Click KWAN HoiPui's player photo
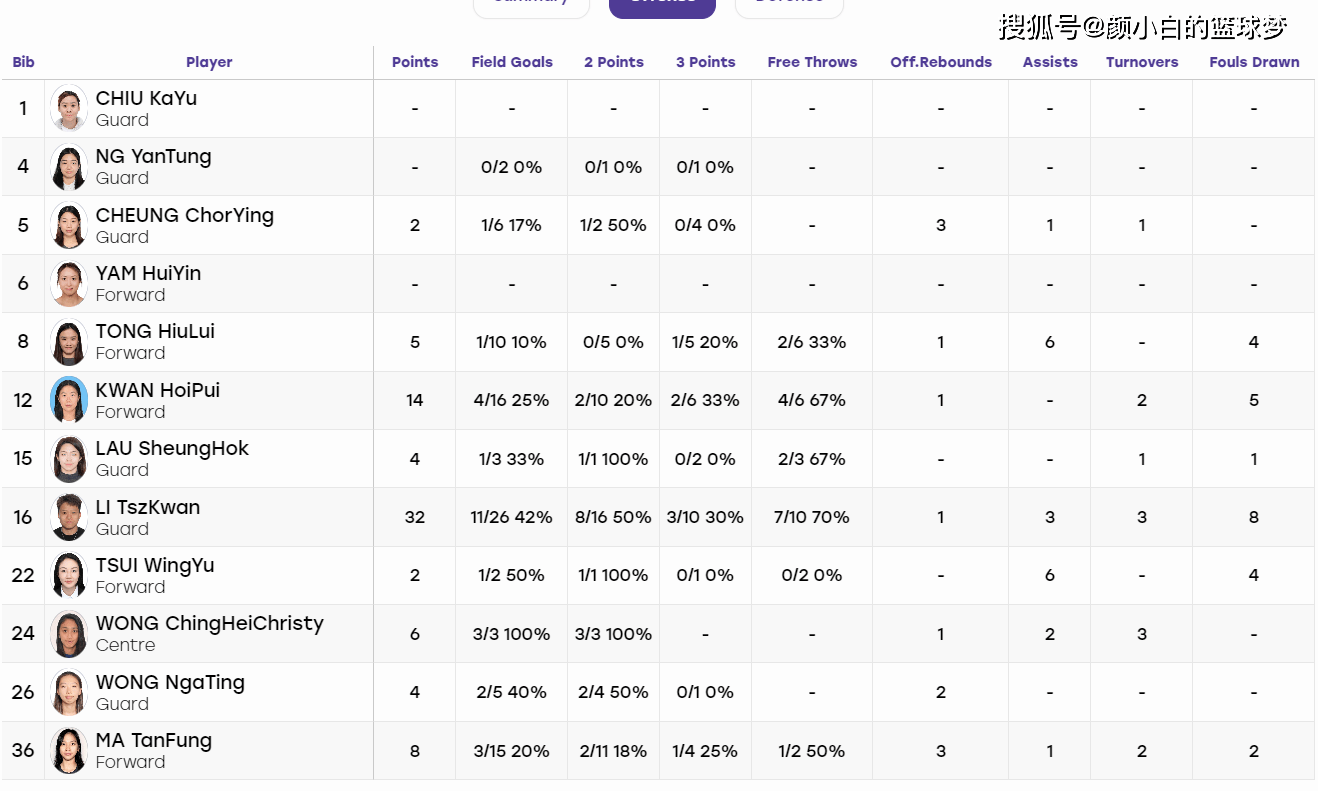1318x791 pixels. click(69, 401)
